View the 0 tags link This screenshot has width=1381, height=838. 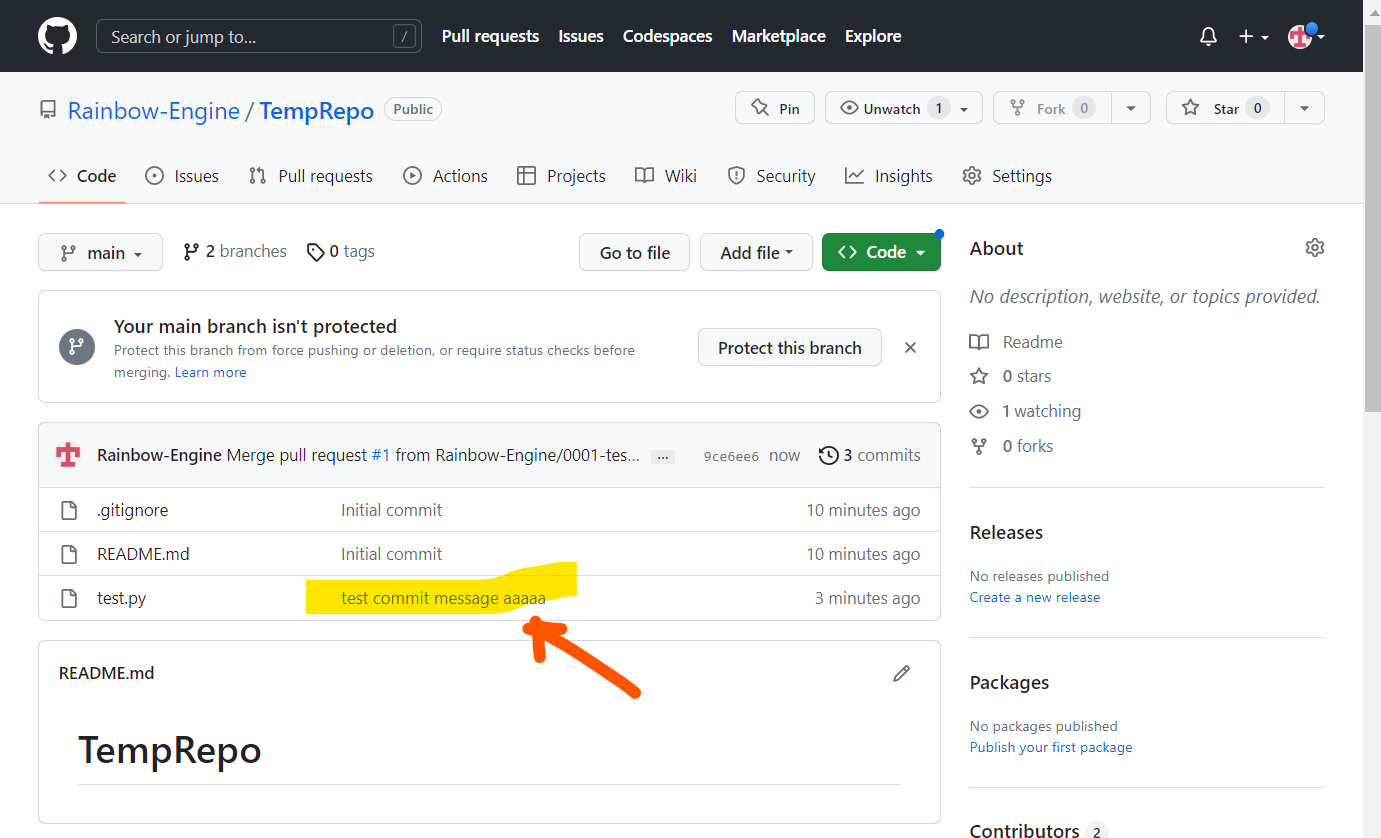pyautogui.click(x=341, y=252)
